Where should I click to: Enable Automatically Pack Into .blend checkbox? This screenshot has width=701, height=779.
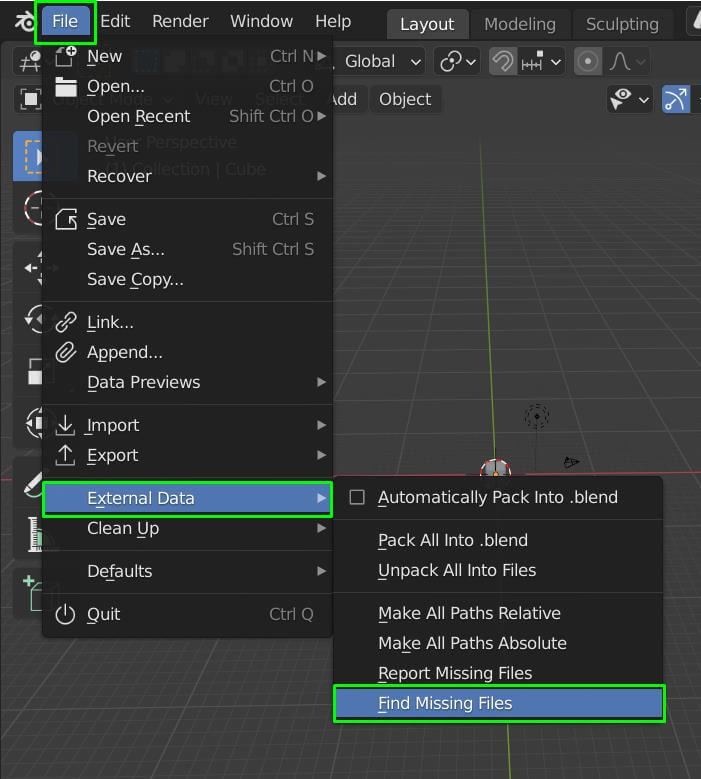coord(357,497)
